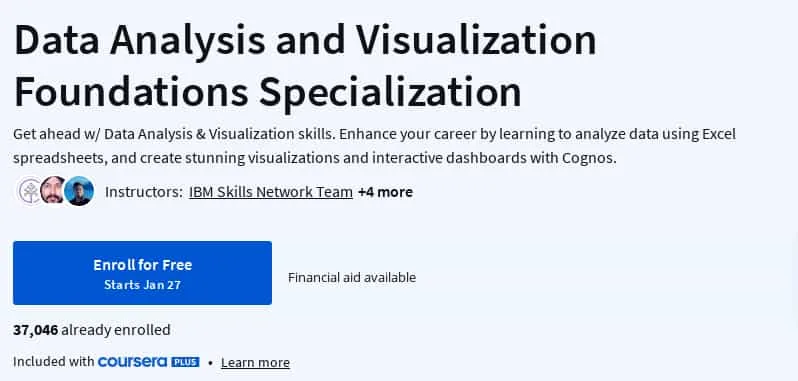Select the bearded instructor's profile photo
Image resolution: width=798 pixels, height=381 pixels.
pyautogui.click(x=53, y=190)
